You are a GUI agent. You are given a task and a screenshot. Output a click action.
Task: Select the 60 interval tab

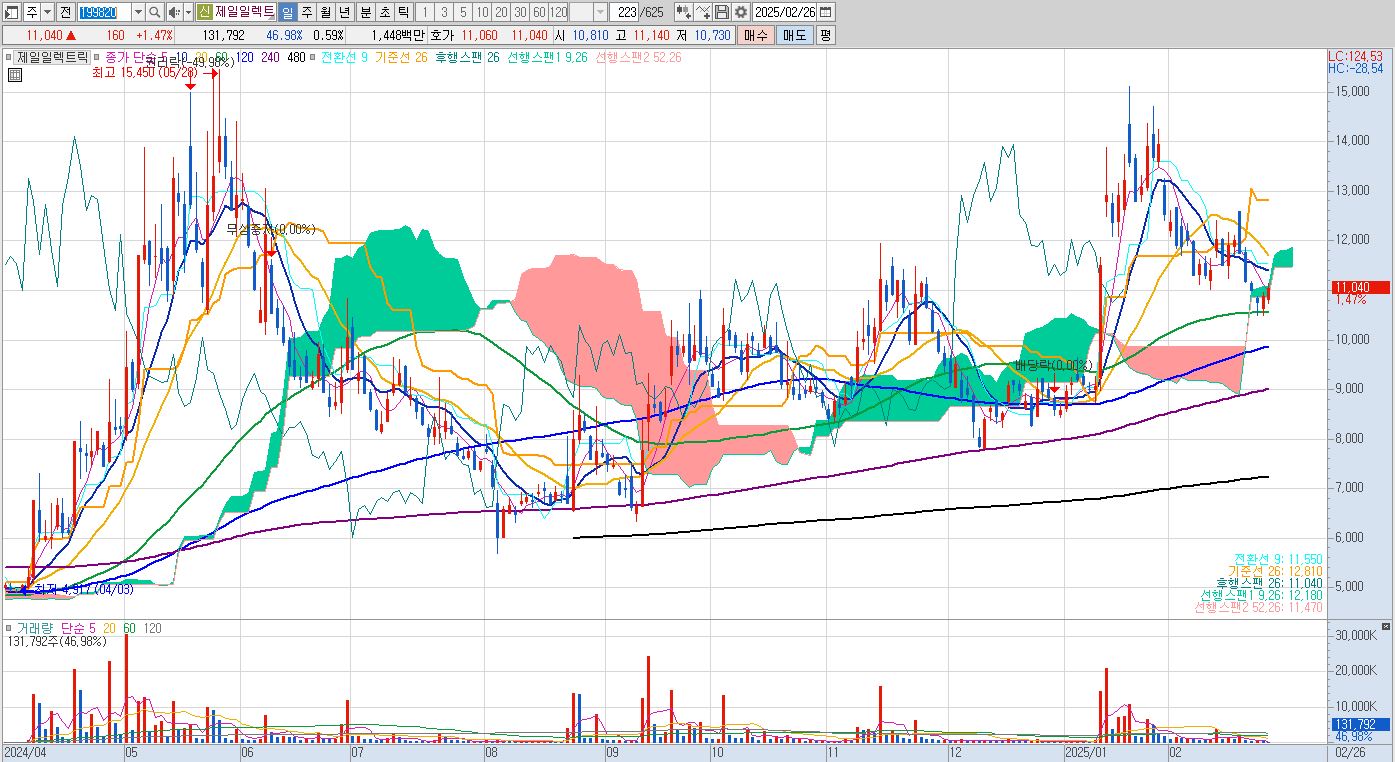(539, 12)
